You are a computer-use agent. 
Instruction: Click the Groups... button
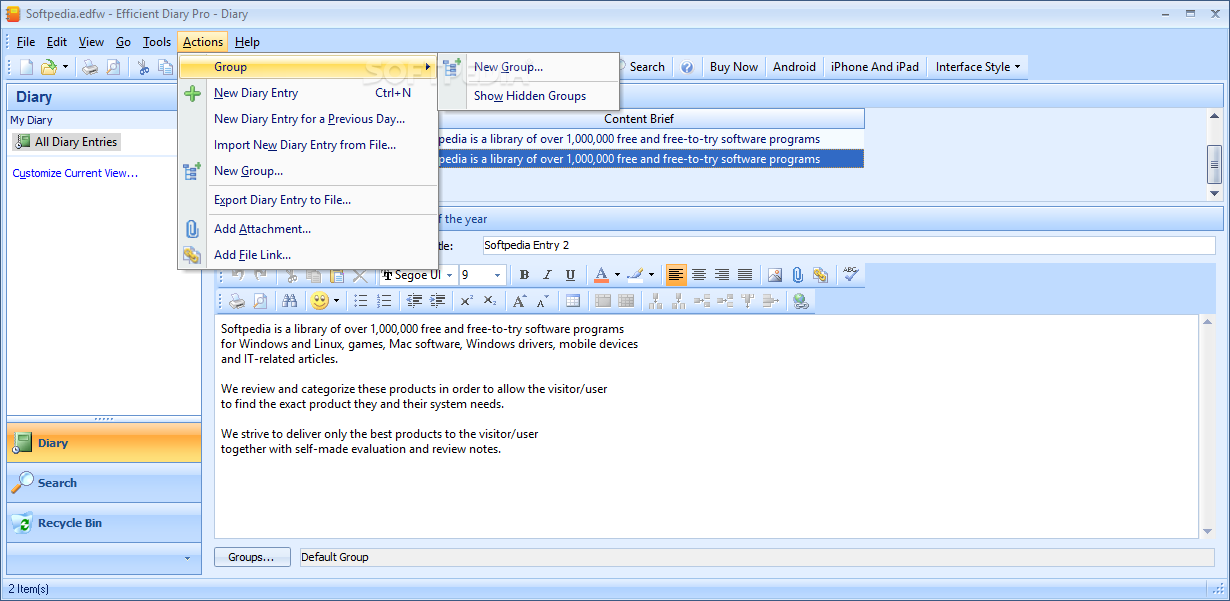(x=252, y=557)
